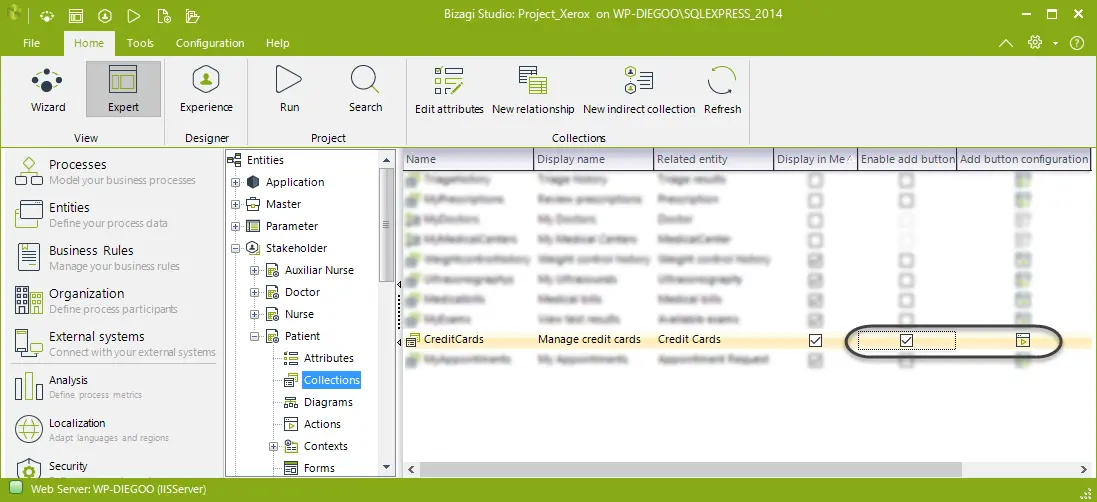The height and width of the screenshot is (502, 1097).
Task: Select Actions under Patient
Action: coord(322,424)
